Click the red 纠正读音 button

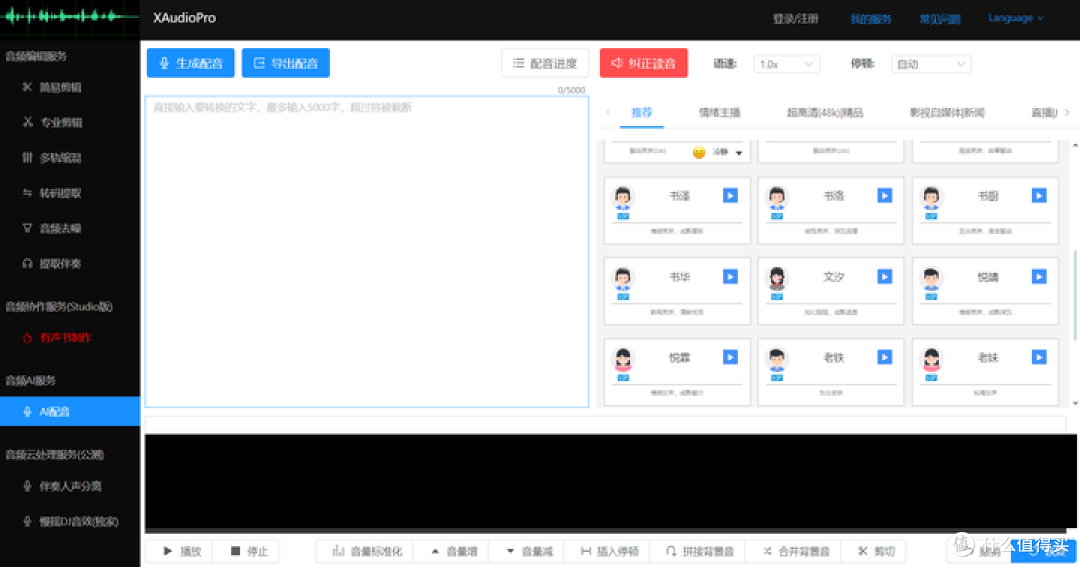643,63
